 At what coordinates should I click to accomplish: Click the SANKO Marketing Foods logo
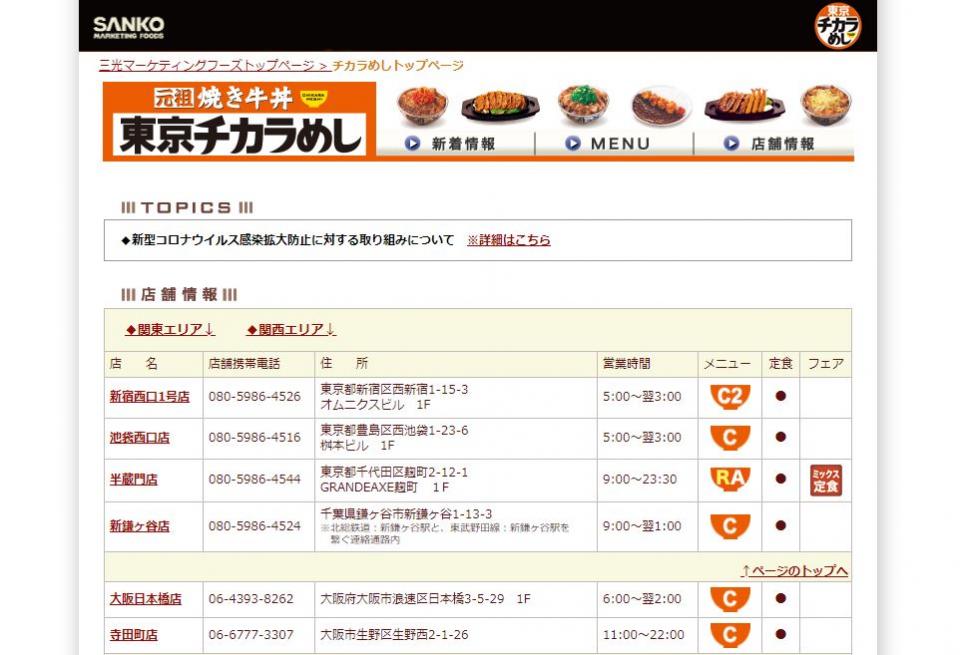coord(128,27)
